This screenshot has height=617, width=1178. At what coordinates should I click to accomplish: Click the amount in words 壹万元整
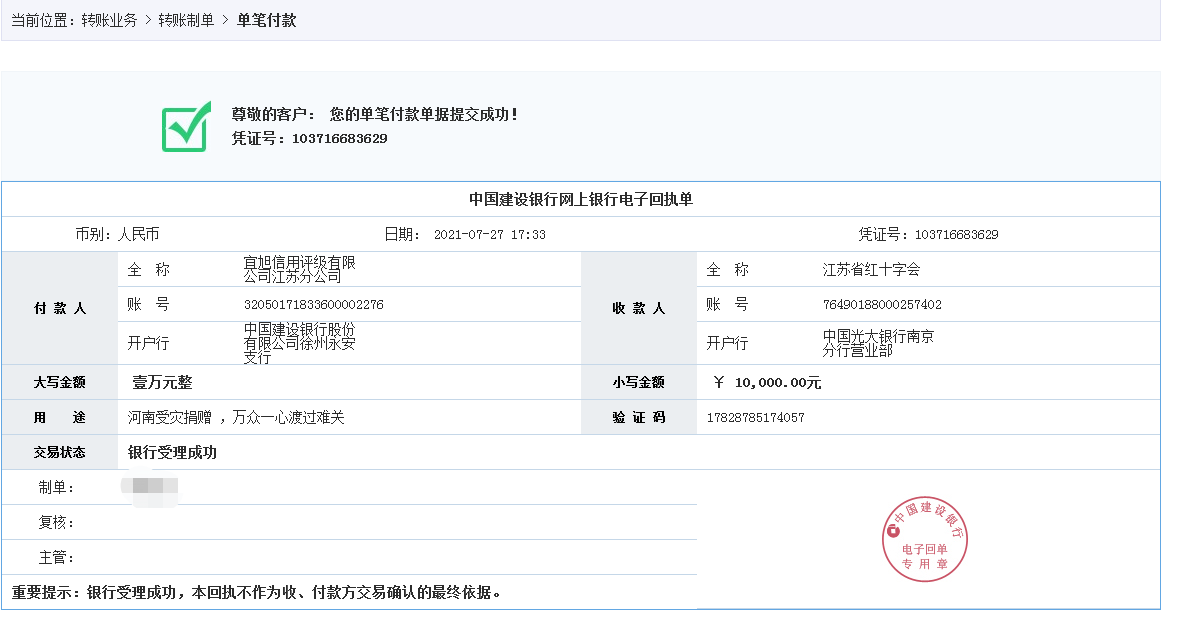tap(162, 383)
